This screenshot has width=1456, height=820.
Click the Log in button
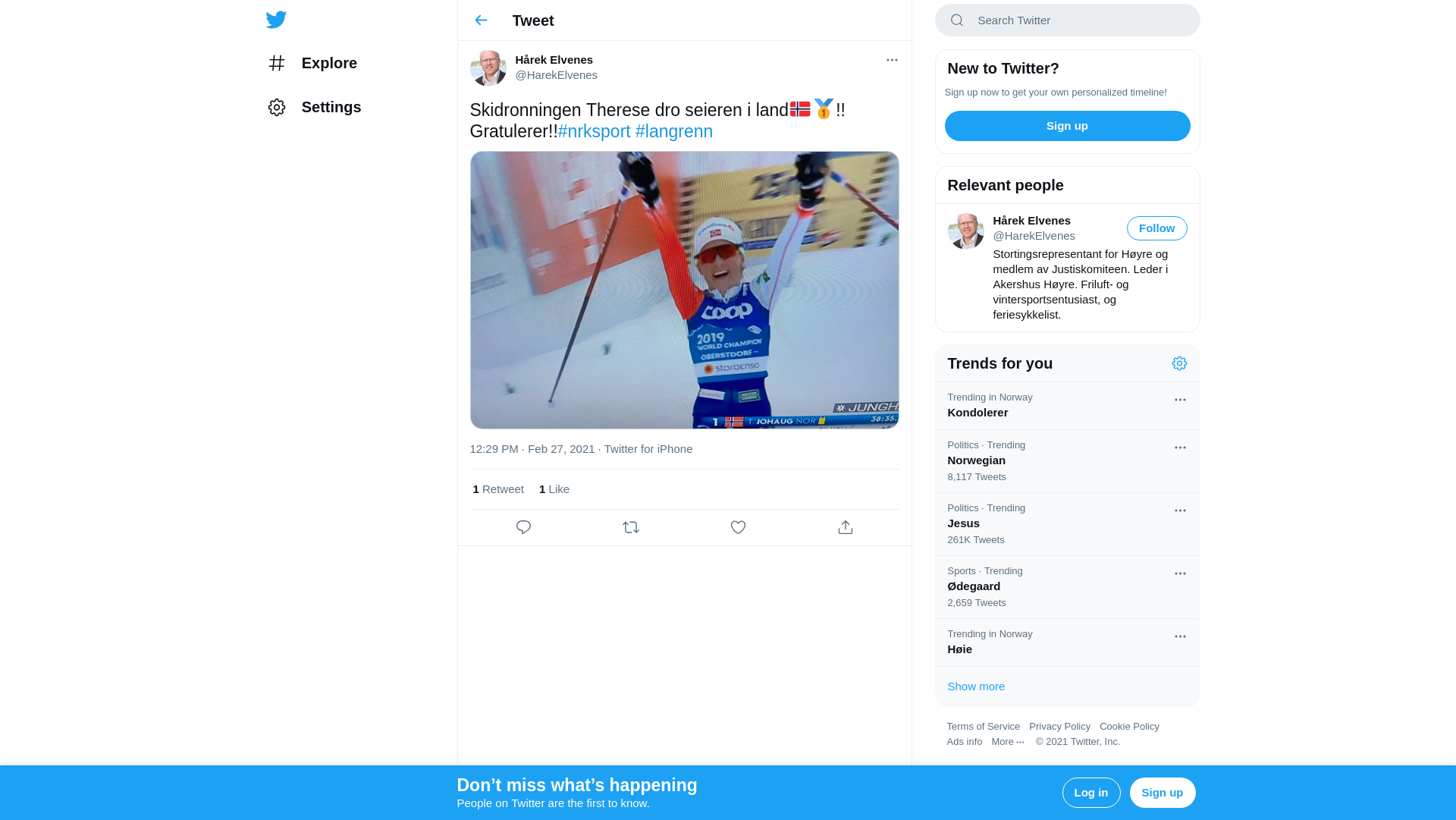pos(1090,793)
